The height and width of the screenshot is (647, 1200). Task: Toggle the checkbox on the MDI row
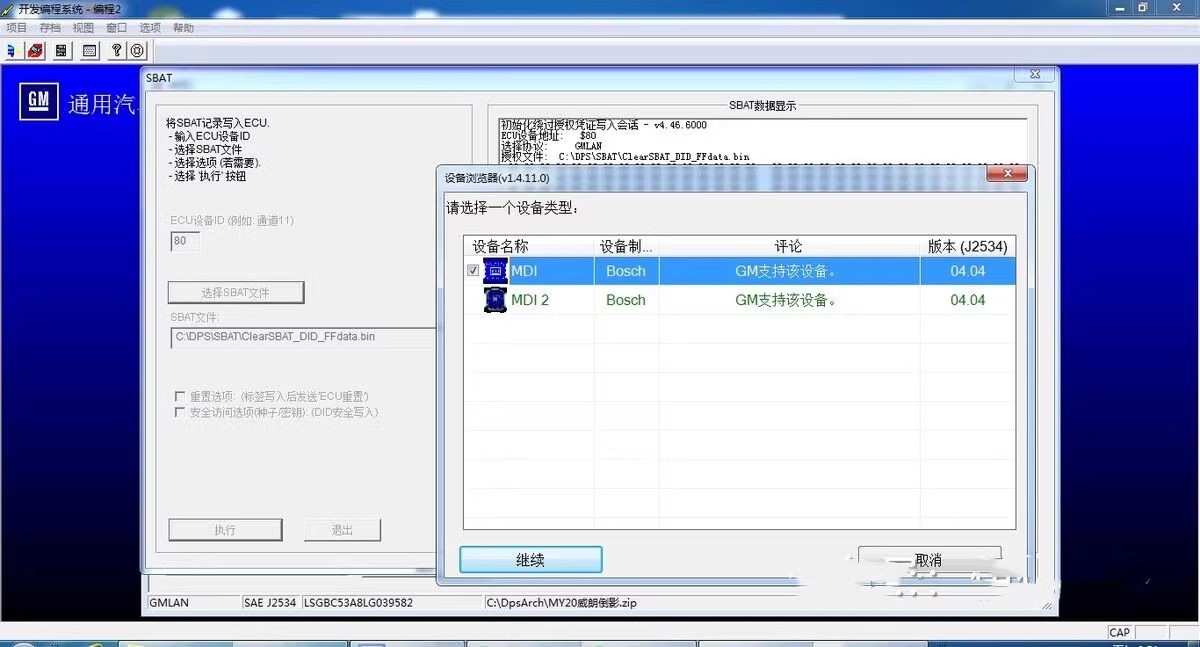click(x=473, y=271)
